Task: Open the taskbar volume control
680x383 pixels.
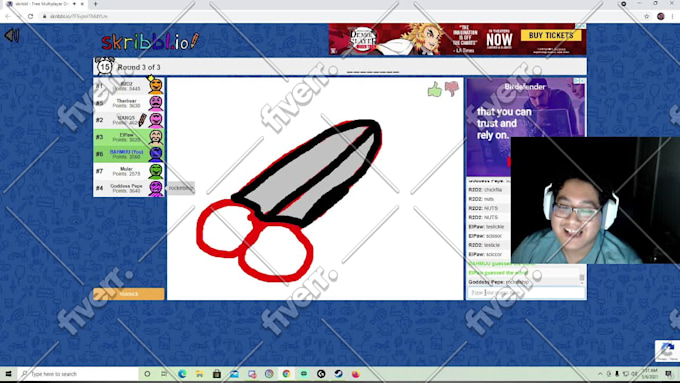Action: click(x=634, y=373)
